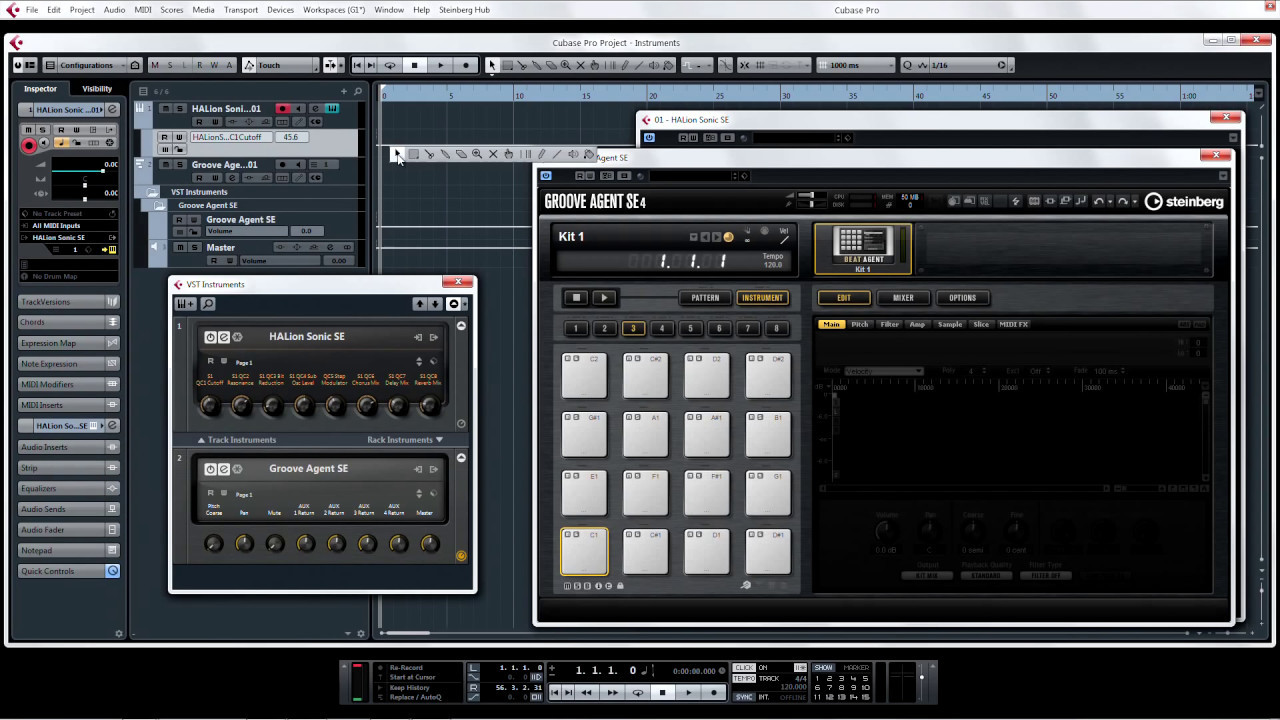Activate the Groove Agent plugin power button
Screen dimensions: 1280x720
pyautogui.click(x=546, y=176)
